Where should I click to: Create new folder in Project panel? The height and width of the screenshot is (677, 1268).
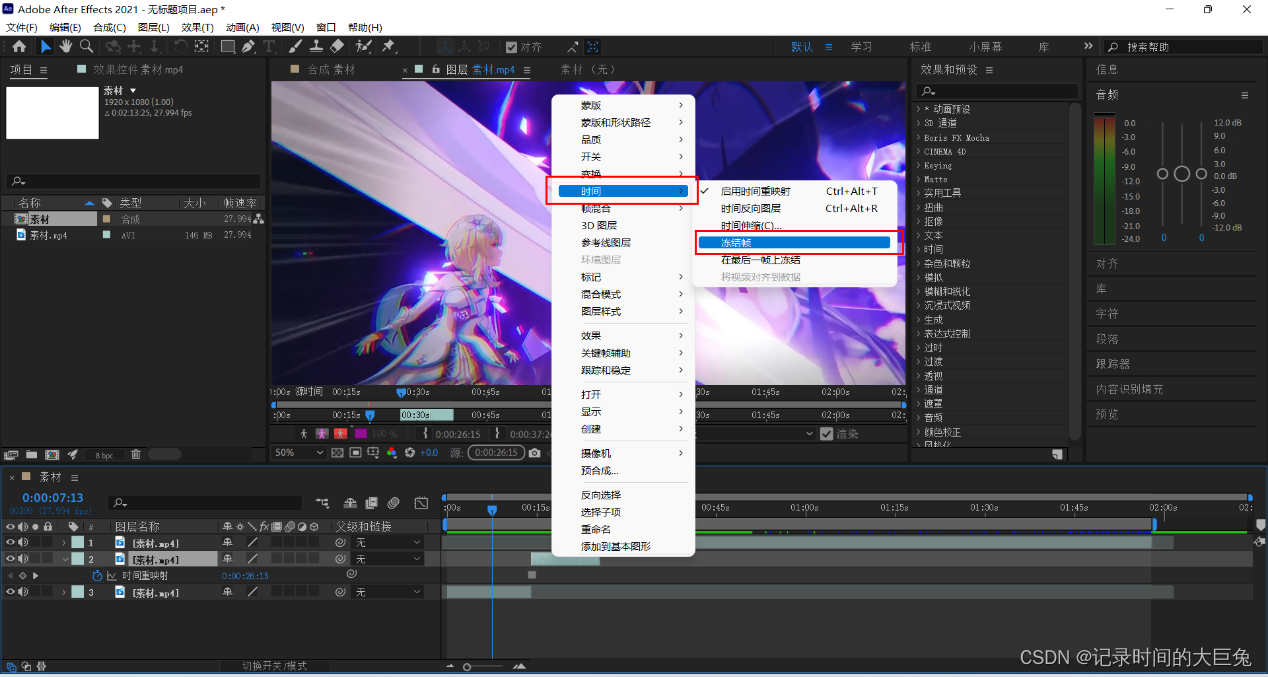point(32,454)
